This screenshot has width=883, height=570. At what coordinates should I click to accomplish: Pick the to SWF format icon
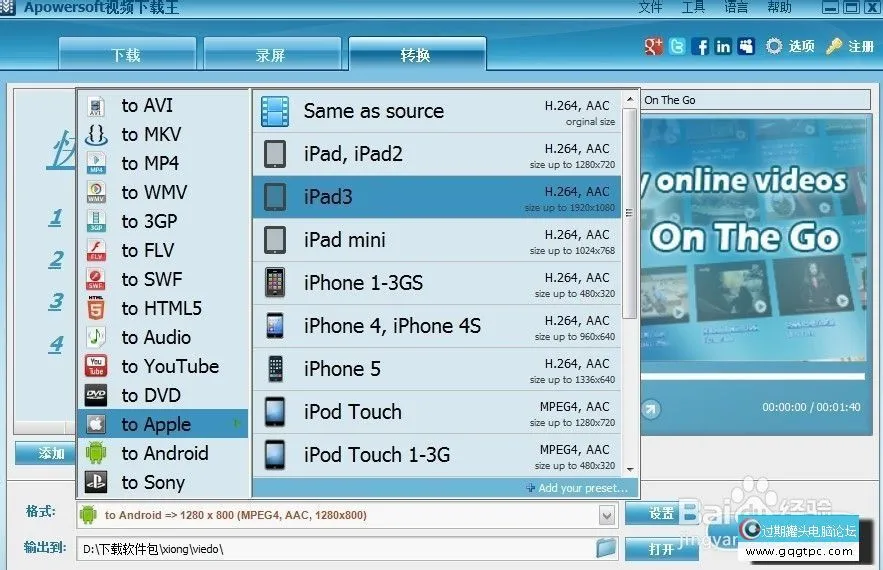click(x=96, y=279)
